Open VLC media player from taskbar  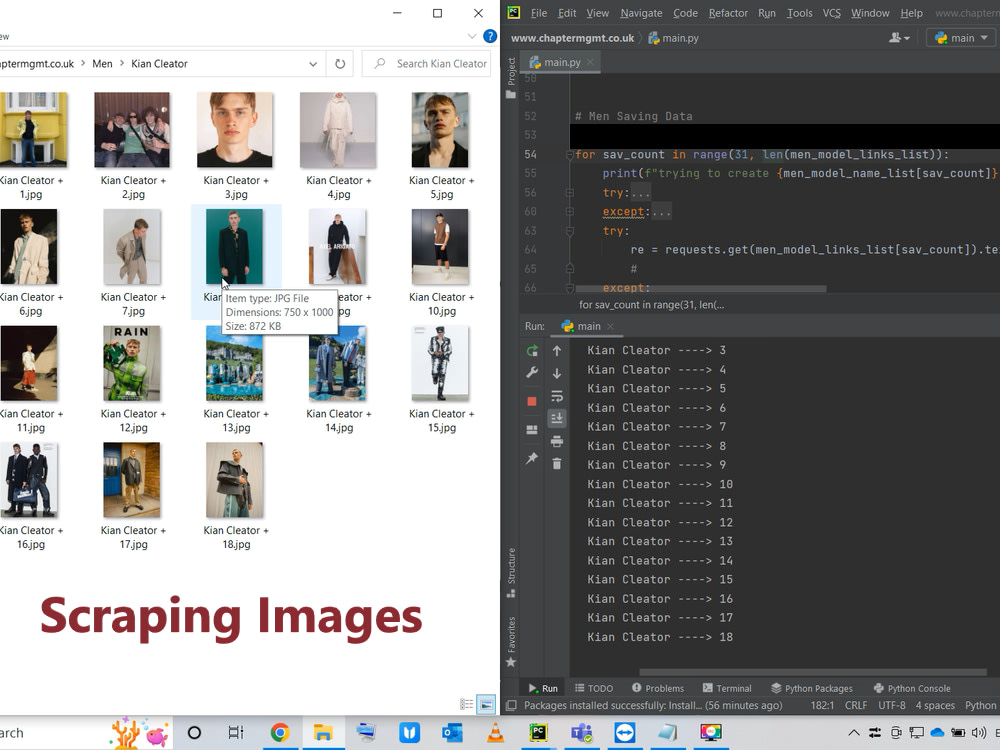(x=495, y=733)
